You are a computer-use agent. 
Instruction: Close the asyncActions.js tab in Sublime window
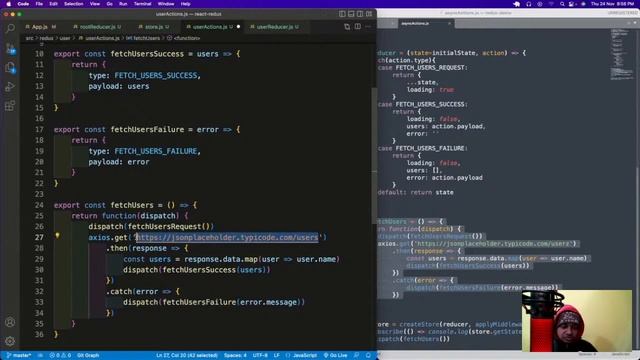coord(449,24)
